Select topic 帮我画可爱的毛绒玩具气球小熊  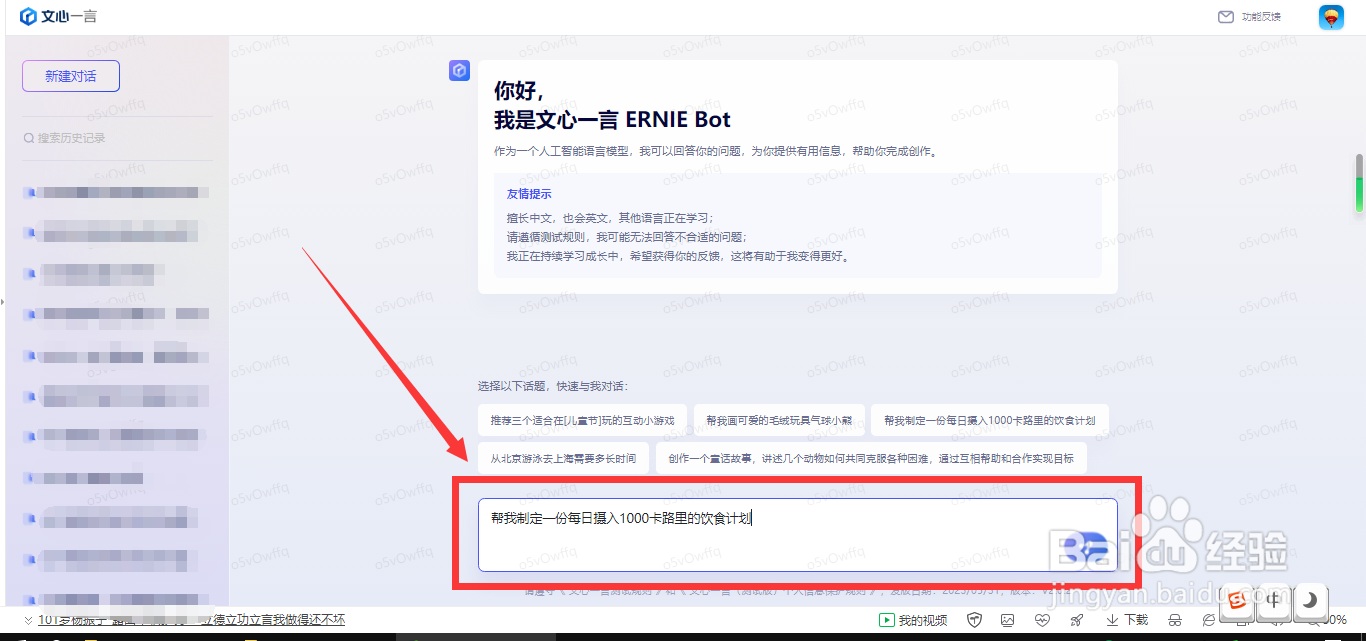779,421
